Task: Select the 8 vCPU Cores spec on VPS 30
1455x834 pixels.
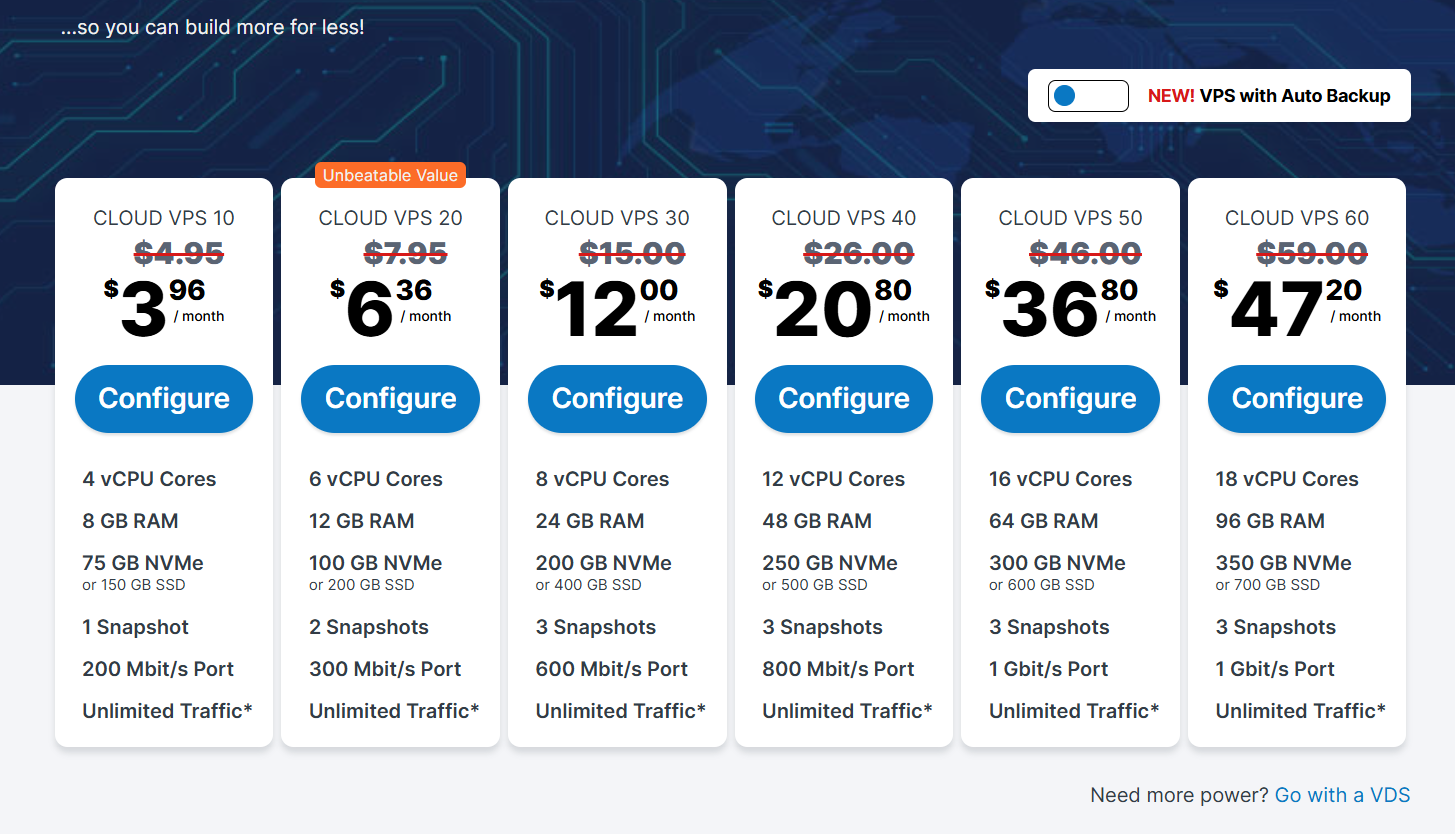Action: point(602,479)
